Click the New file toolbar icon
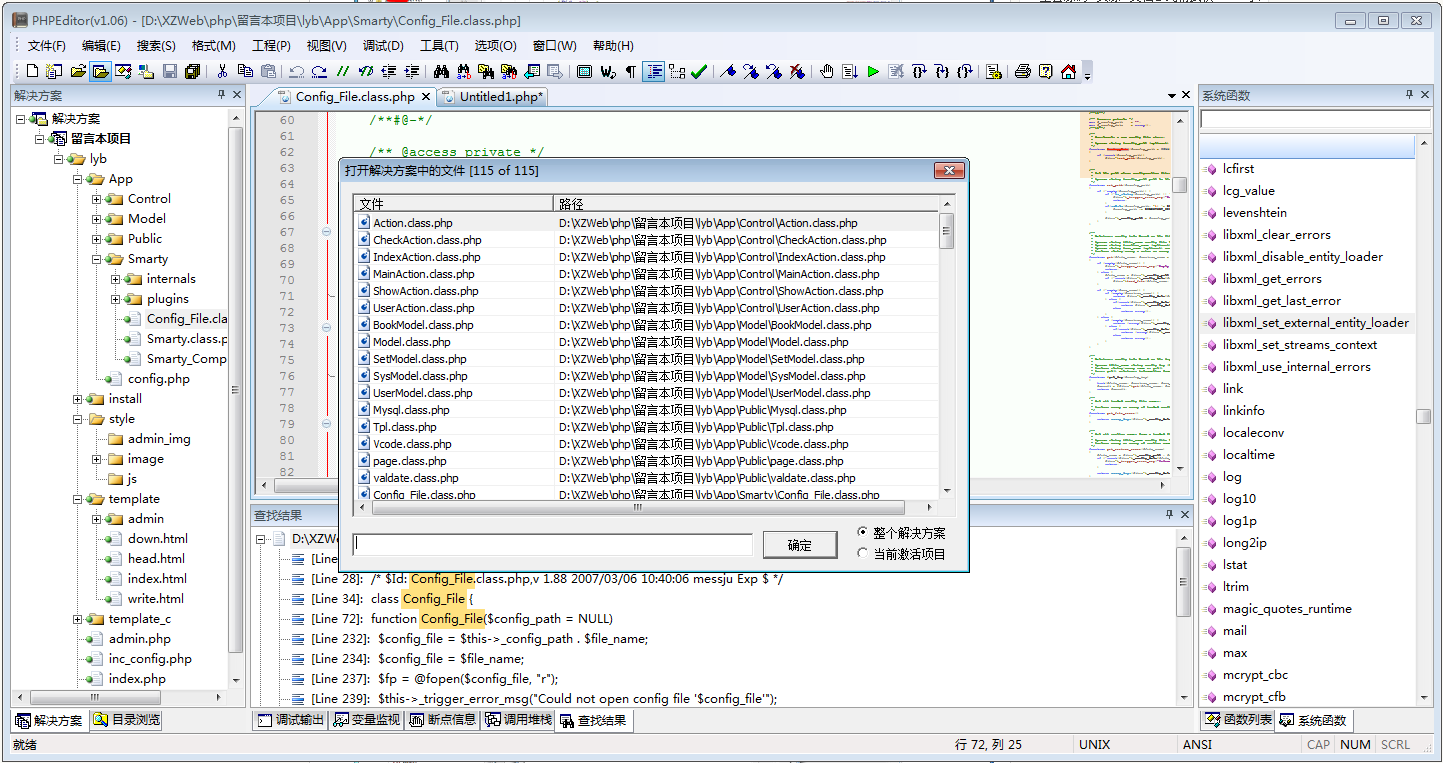 point(33,71)
